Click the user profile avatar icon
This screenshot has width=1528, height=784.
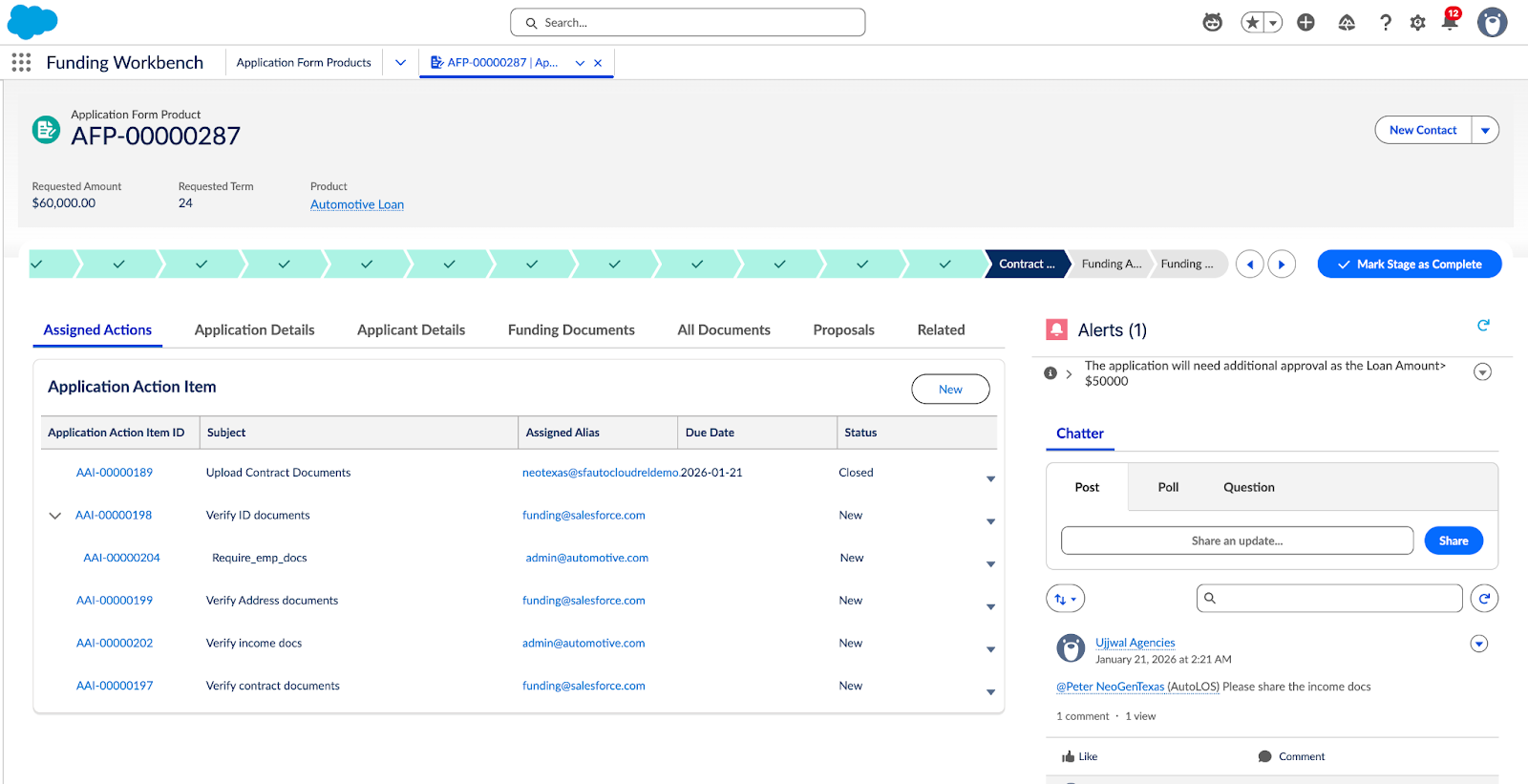tap(1492, 22)
